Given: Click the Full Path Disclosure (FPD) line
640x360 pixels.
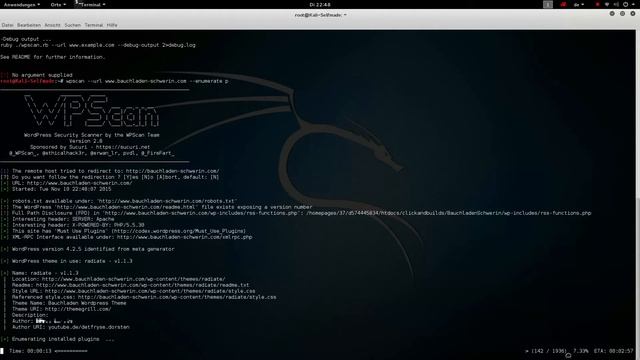Looking at the screenshot, I should click(296, 213).
